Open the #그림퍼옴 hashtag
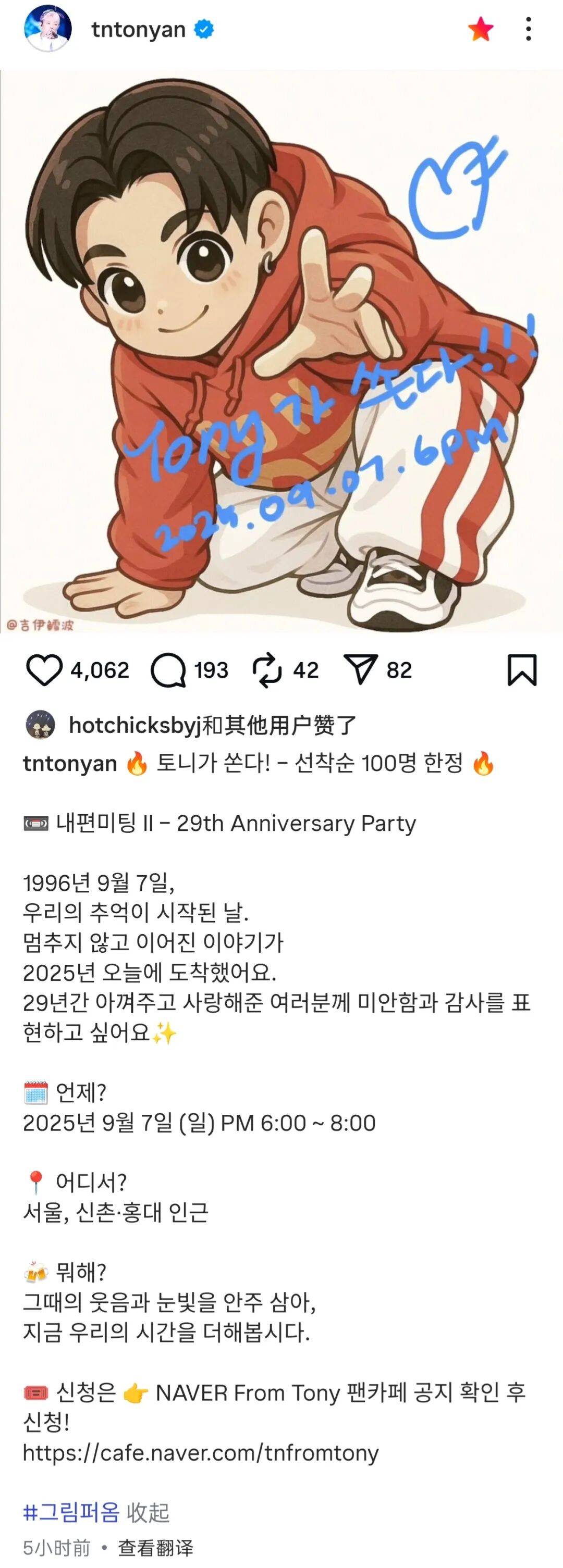This screenshot has width=563, height=1568. [71, 1512]
